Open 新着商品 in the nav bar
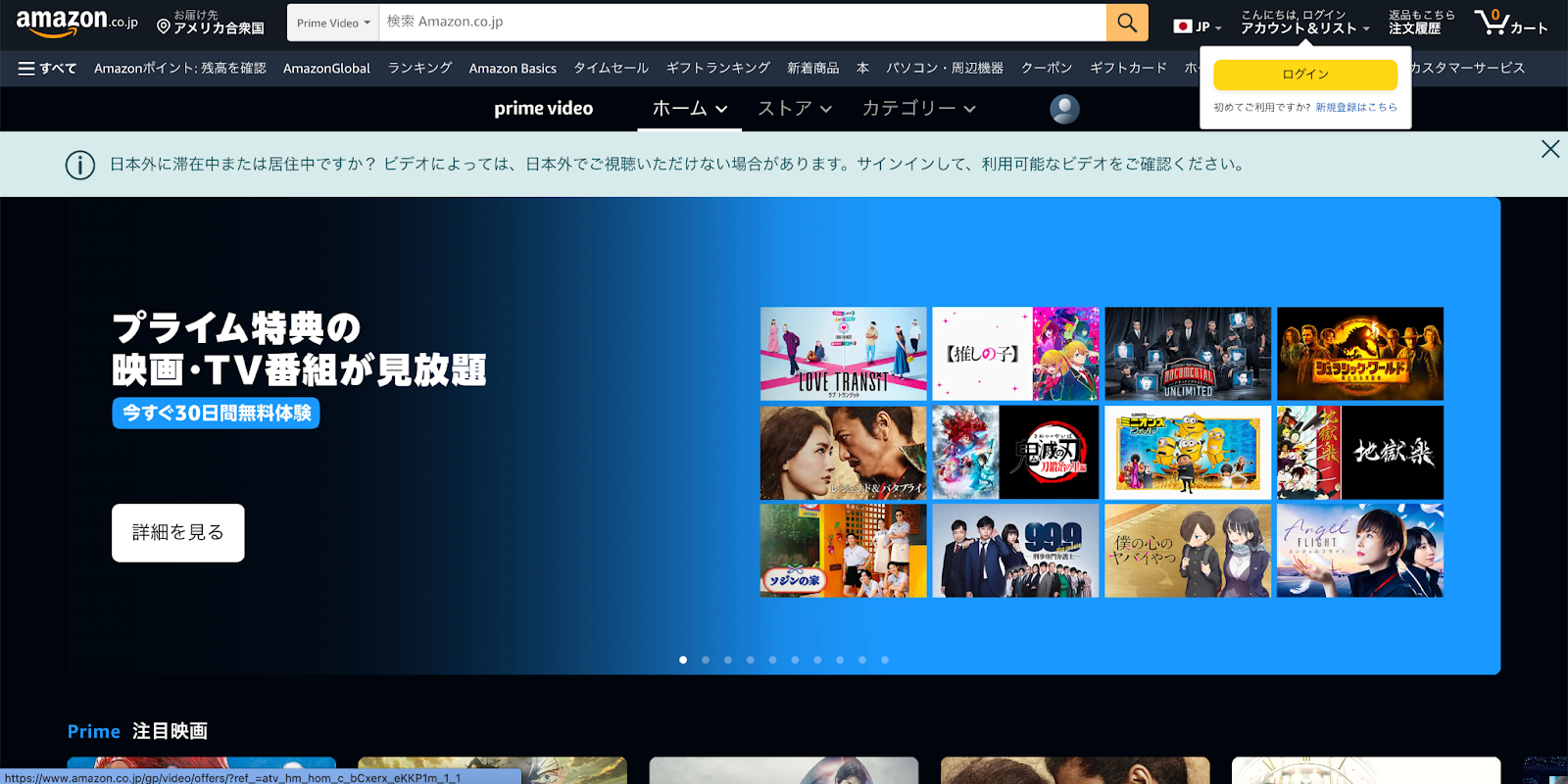This screenshot has height=784, width=1568. (812, 69)
